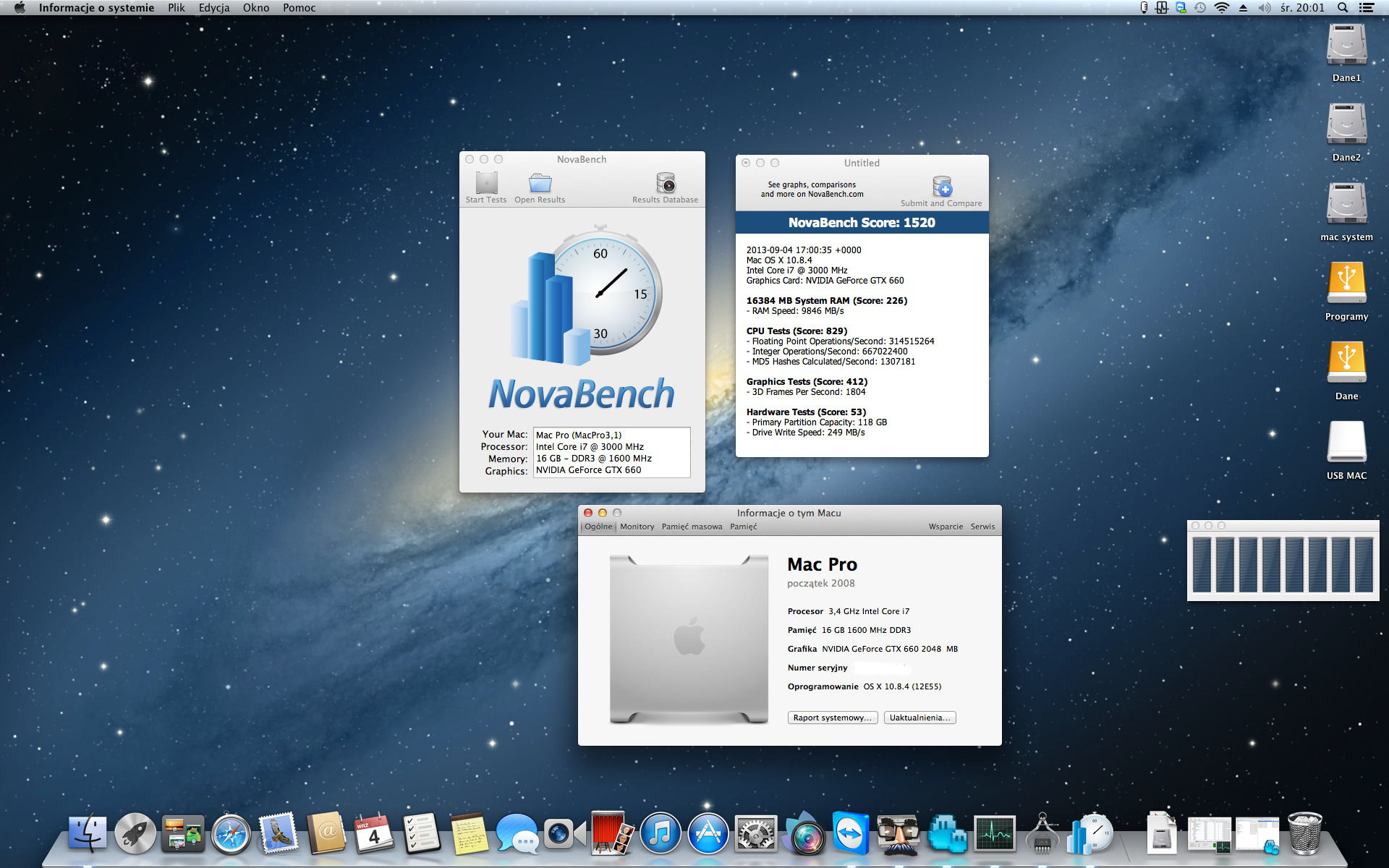Screen dimensions: 1389x868
Task: Open the Trash in the Dock
Action: 1304,833
